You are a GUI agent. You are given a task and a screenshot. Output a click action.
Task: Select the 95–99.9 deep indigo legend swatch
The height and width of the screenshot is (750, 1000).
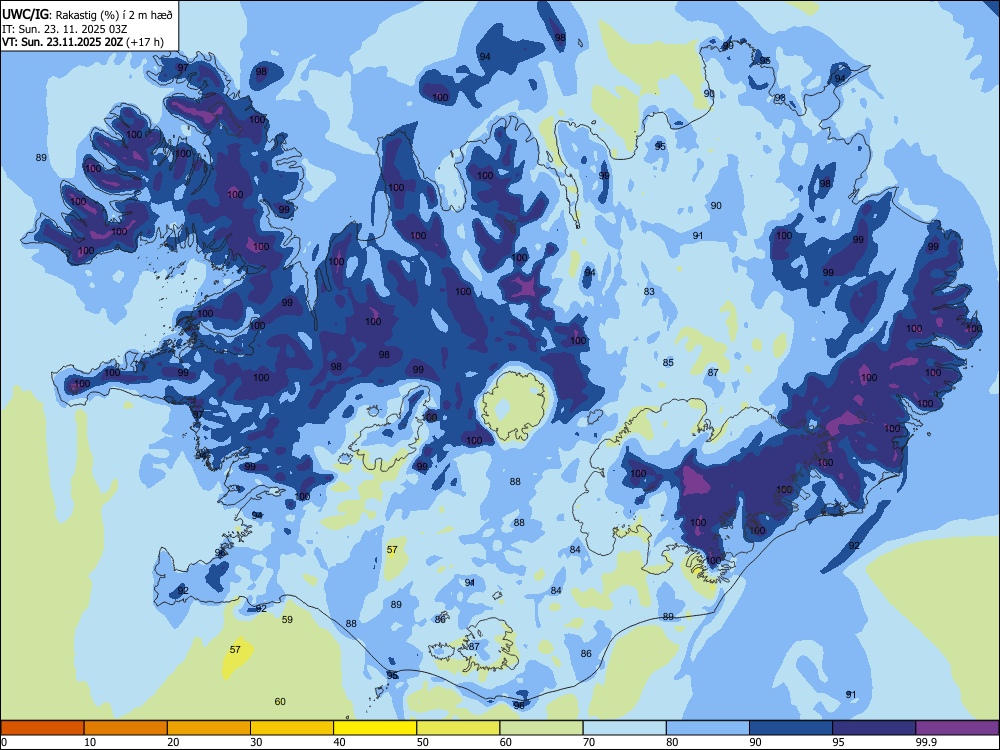click(x=874, y=728)
